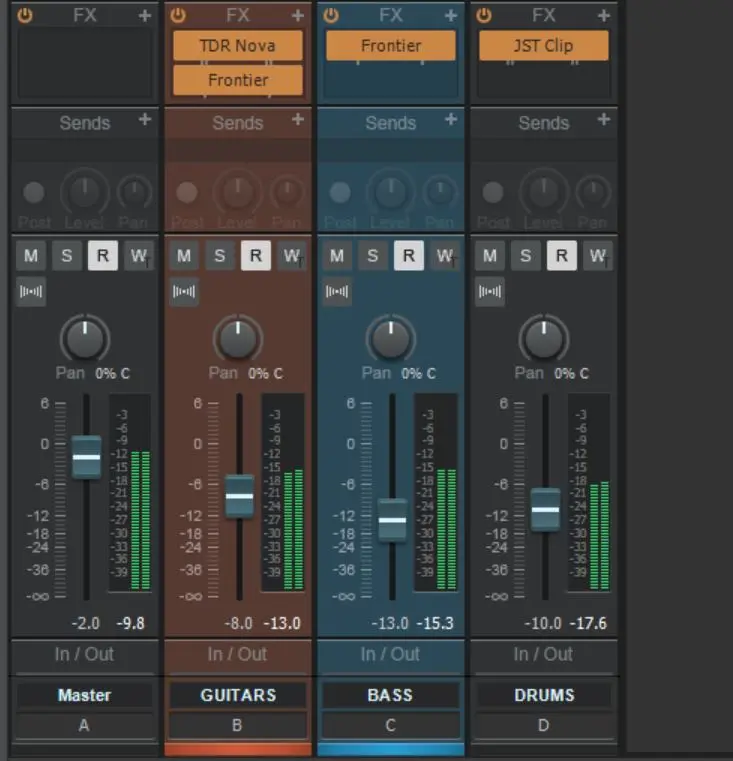Viewport: 733px width, 761px height.
Task: Click the pan knob on BASS channel
Action: coord(390,339)
